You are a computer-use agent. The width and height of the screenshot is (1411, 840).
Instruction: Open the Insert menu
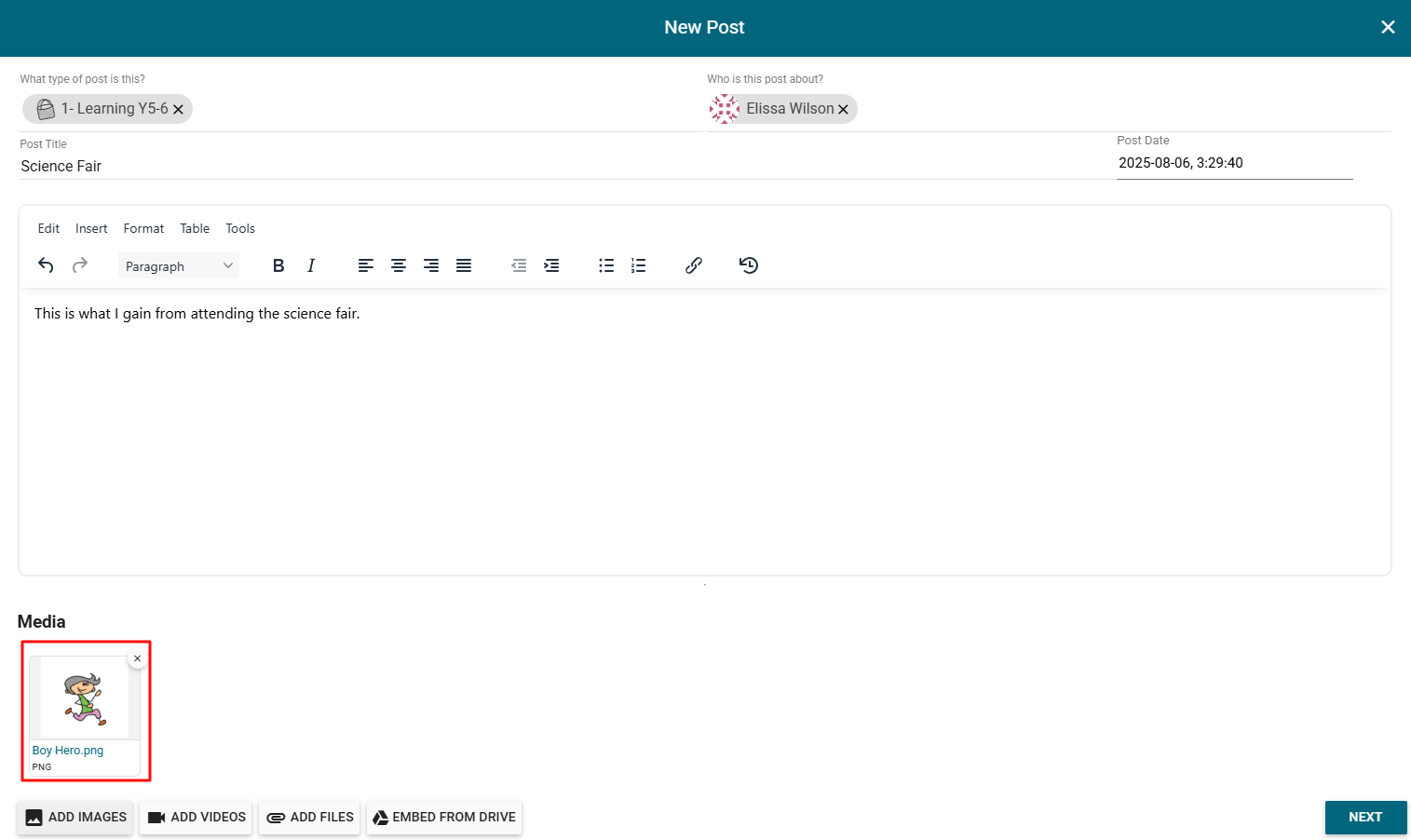click(91, 228)
